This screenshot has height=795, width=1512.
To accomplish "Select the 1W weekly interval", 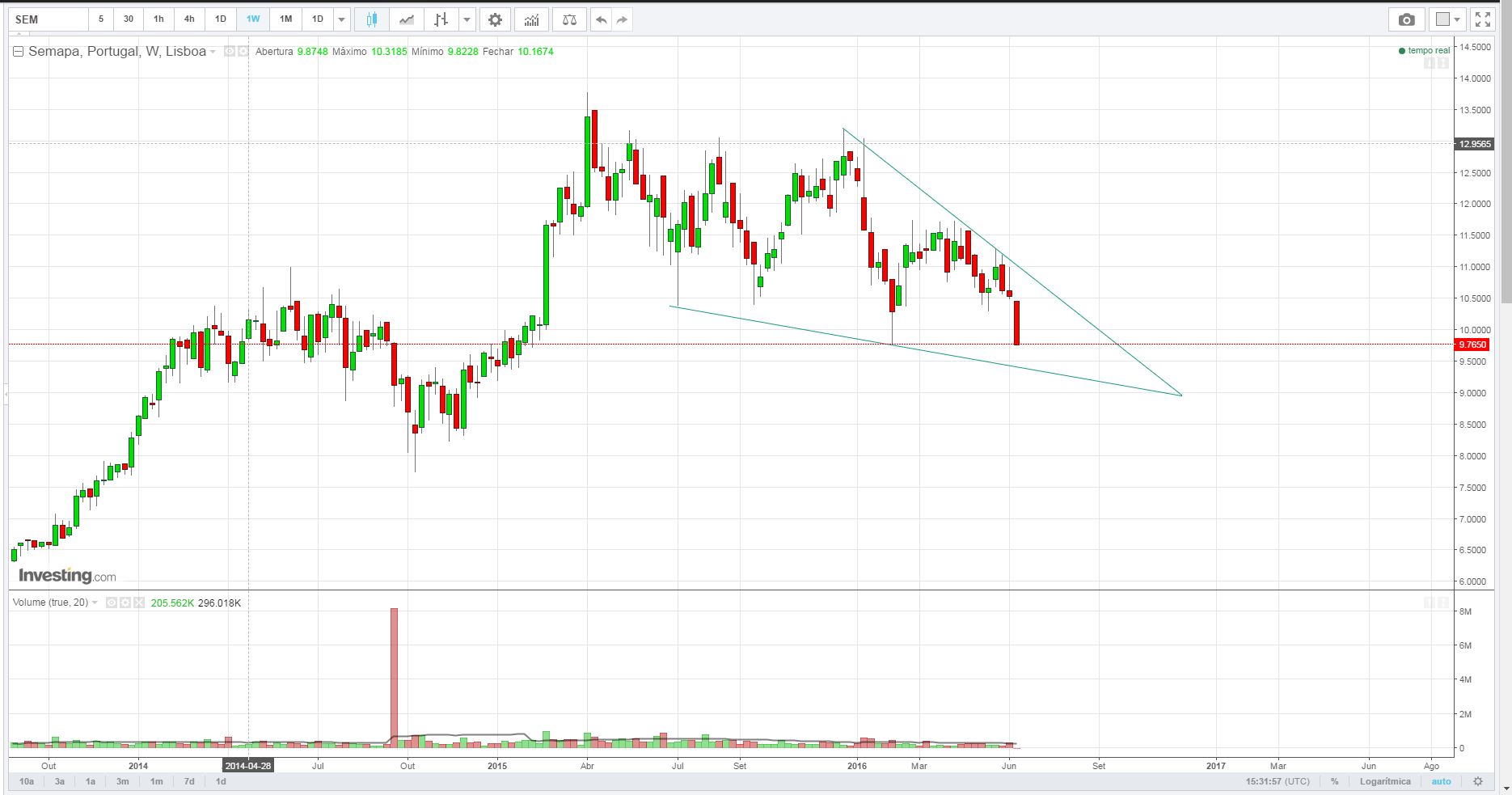I will tap(253, 19).
